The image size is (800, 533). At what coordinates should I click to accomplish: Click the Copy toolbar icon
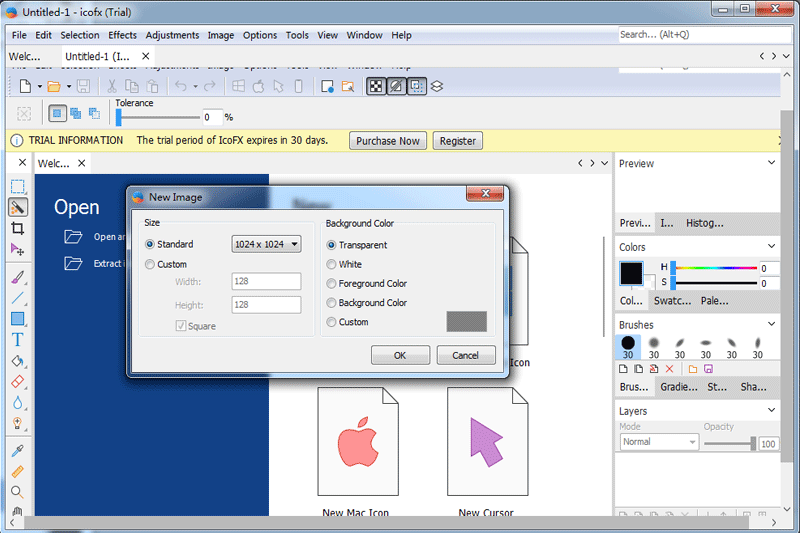pyautogui.click(x=132, y=86)
